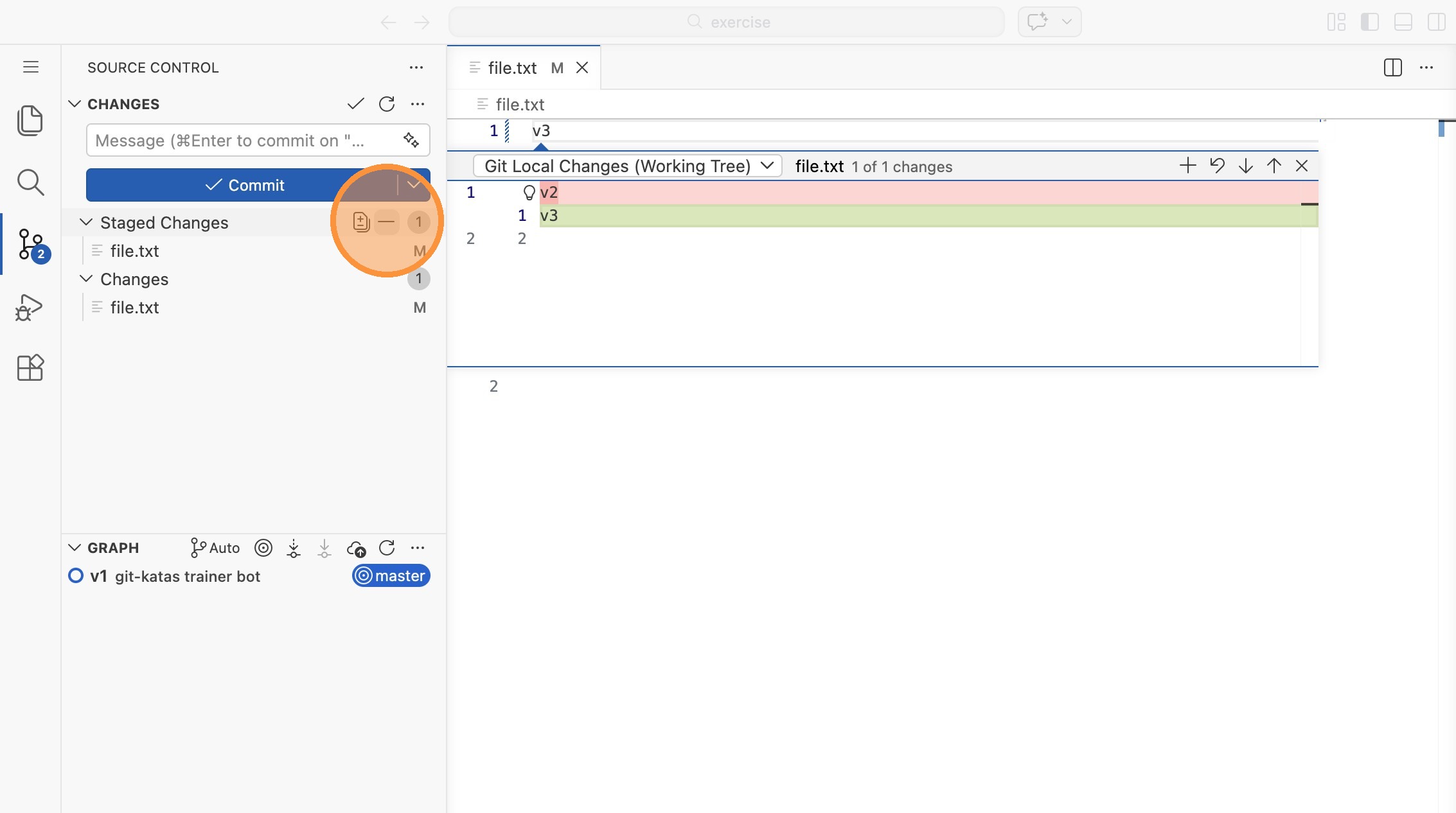The width and height of the screenshot is (1456, 813).
Task: Open Git Local Changes (Working Tree) dropdown
Action: 627,166
